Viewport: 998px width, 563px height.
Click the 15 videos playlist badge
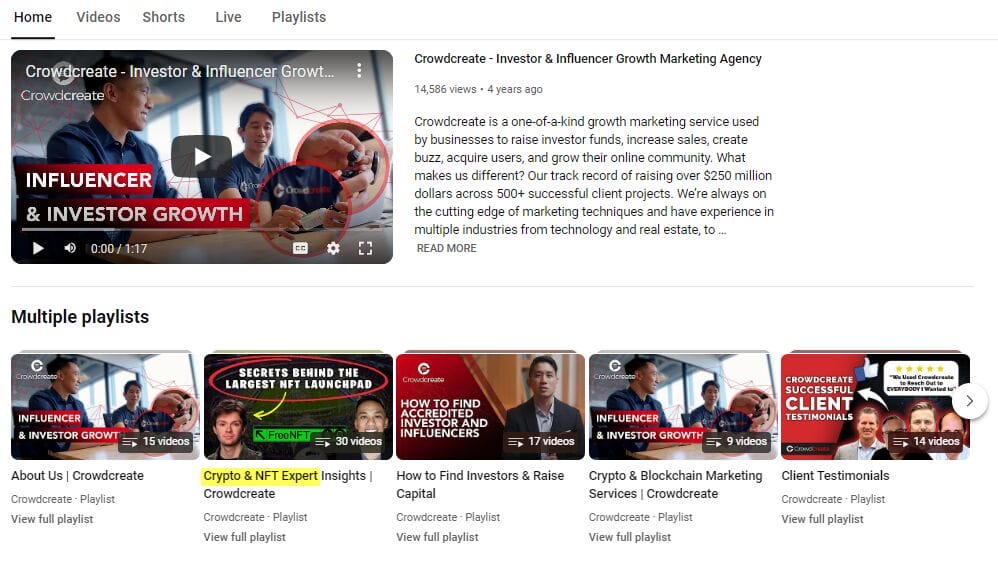[156, 441]
